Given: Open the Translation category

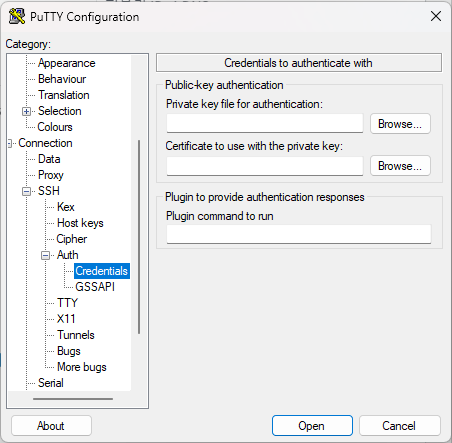Looking at the screenshot, I should point(64,95).
